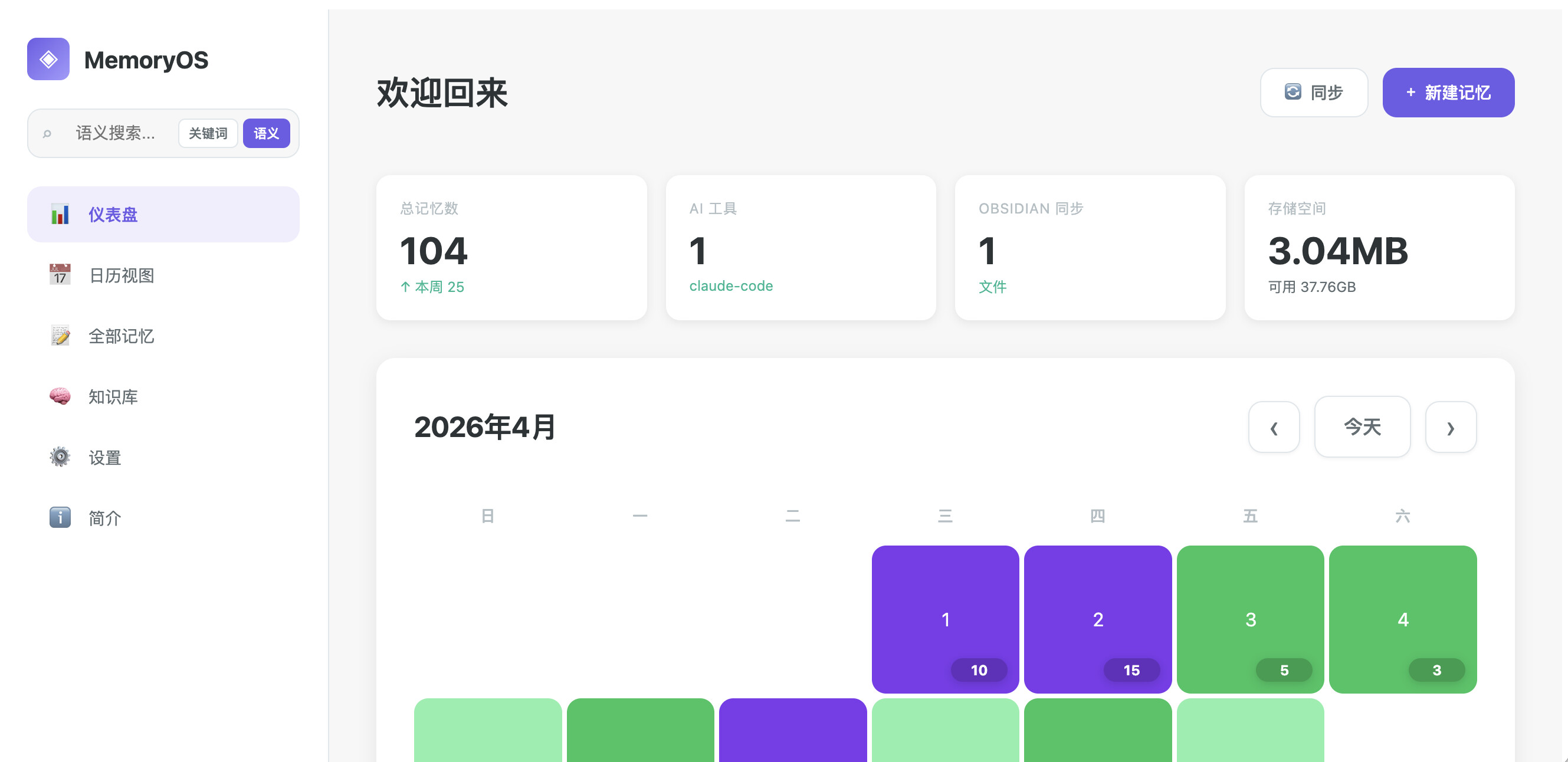This screenshot has height=762, width=1568.
Task: Switch search mode to 关键词
Action: click(x=208, y=133)
